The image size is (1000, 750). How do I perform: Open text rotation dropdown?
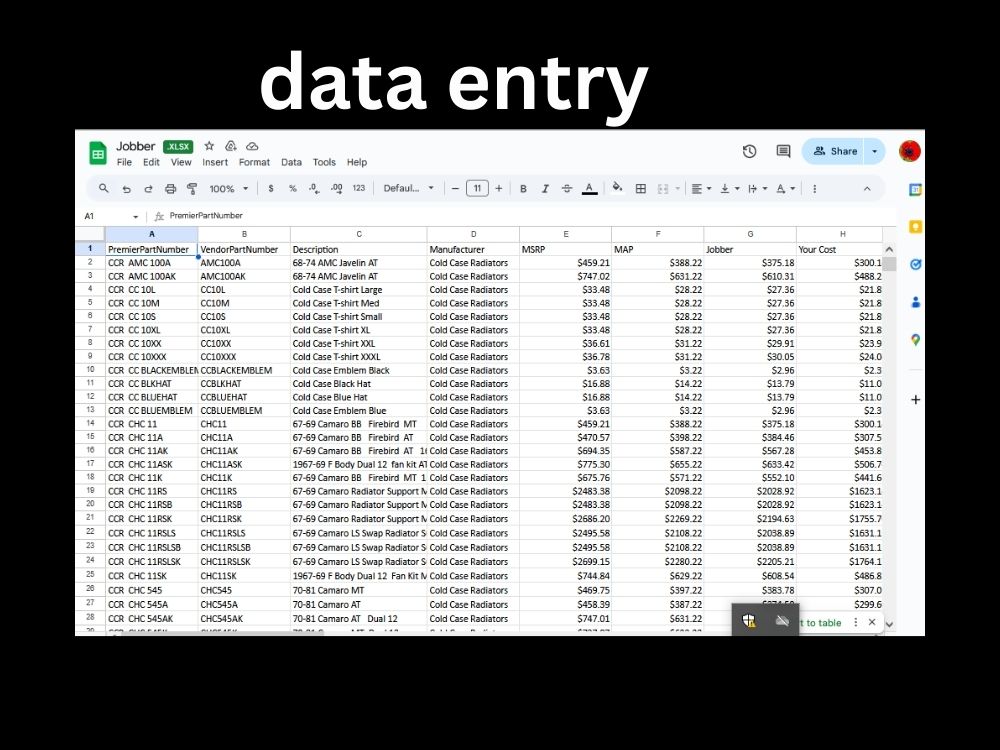pos(785,189)
